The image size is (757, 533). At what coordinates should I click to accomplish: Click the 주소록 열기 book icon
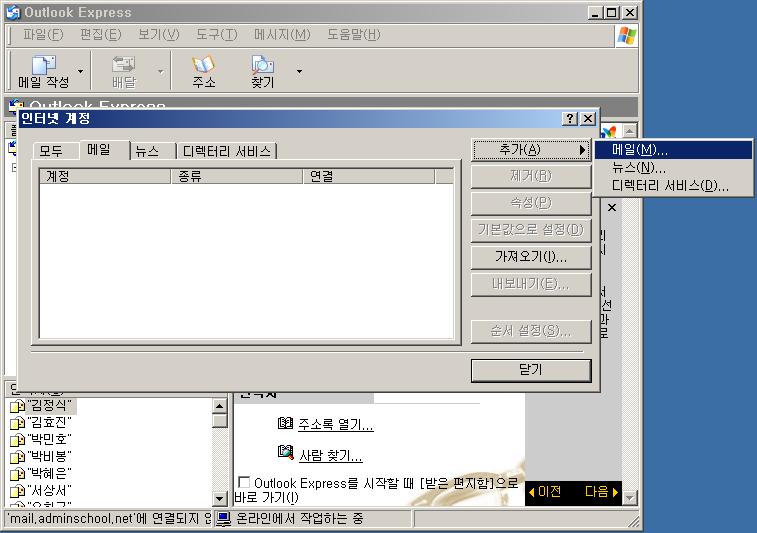click(286, 425)
